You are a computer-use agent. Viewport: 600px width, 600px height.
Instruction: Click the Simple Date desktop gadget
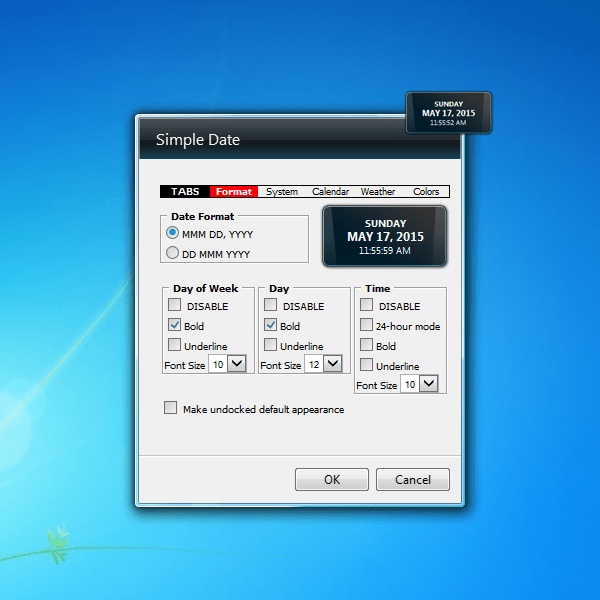coord(448,112)
